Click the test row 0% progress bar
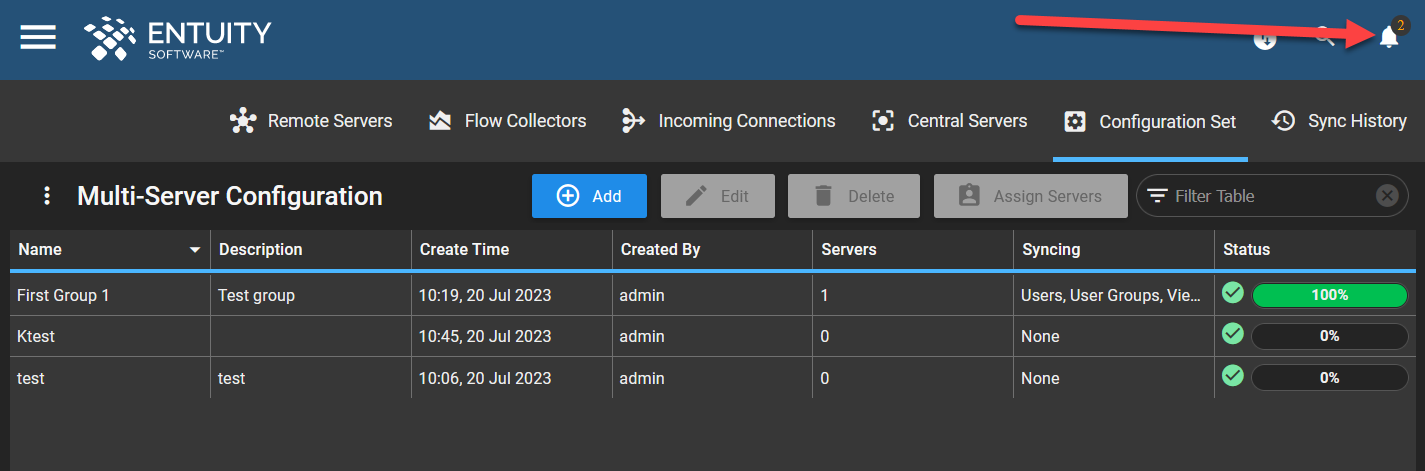 click(x=1330, y=378)
